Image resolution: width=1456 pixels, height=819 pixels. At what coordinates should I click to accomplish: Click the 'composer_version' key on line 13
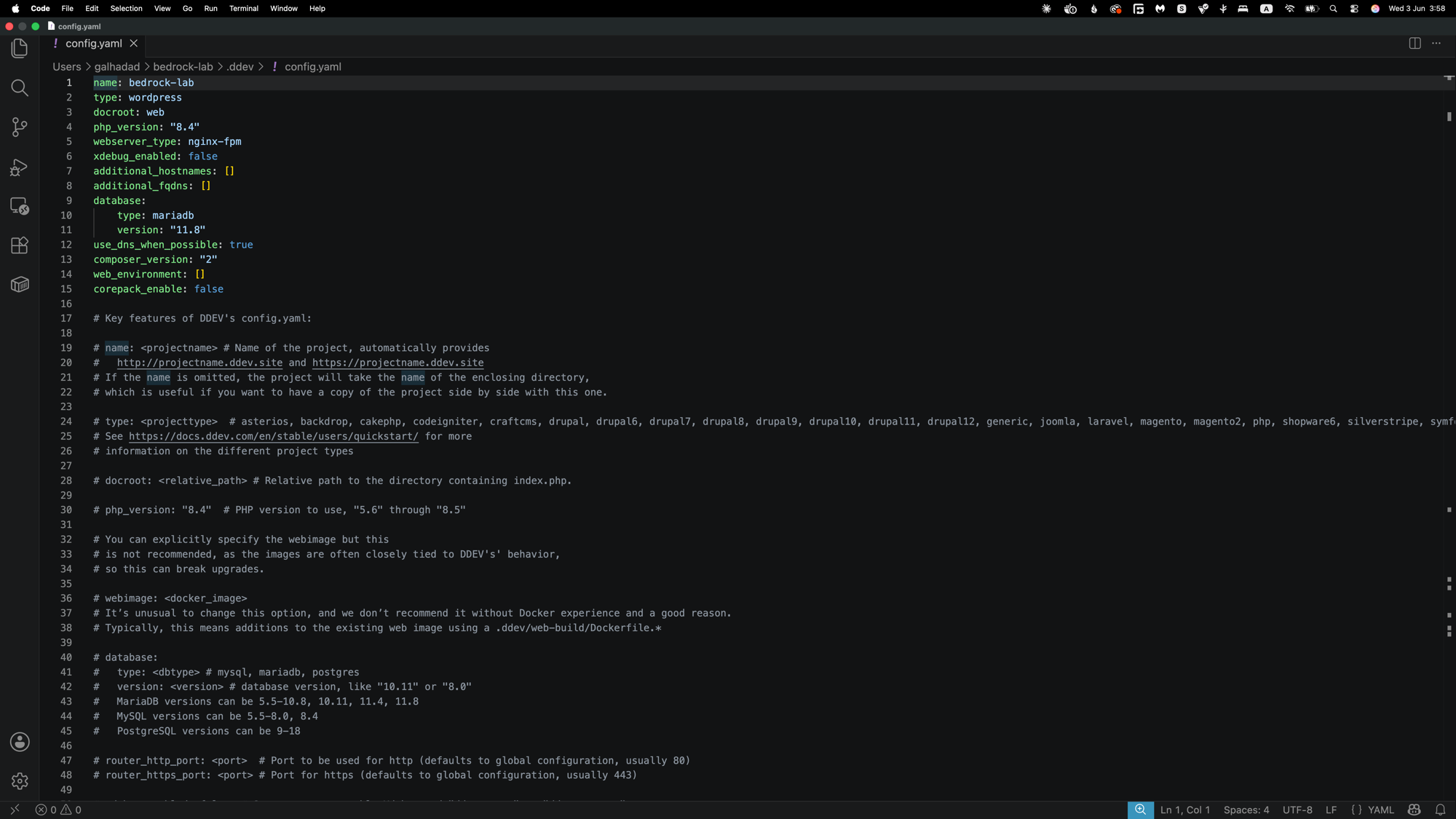[x=141, y=259]
